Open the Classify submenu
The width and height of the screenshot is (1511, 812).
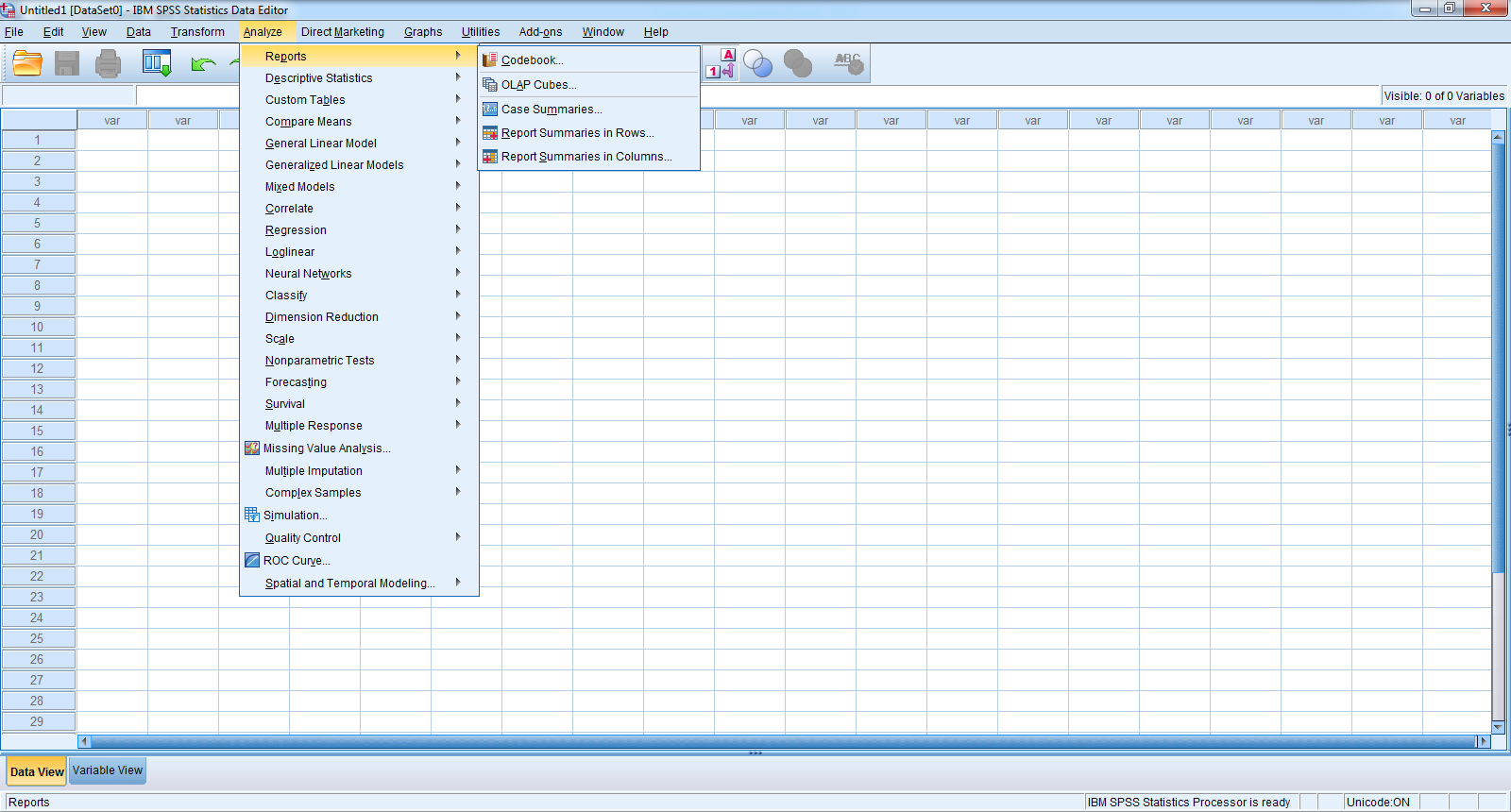coord(359,296)
